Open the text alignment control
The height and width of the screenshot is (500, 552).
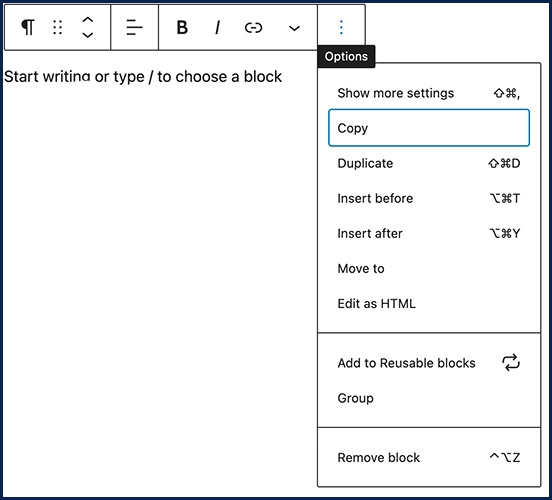click(x=134, y=27)
